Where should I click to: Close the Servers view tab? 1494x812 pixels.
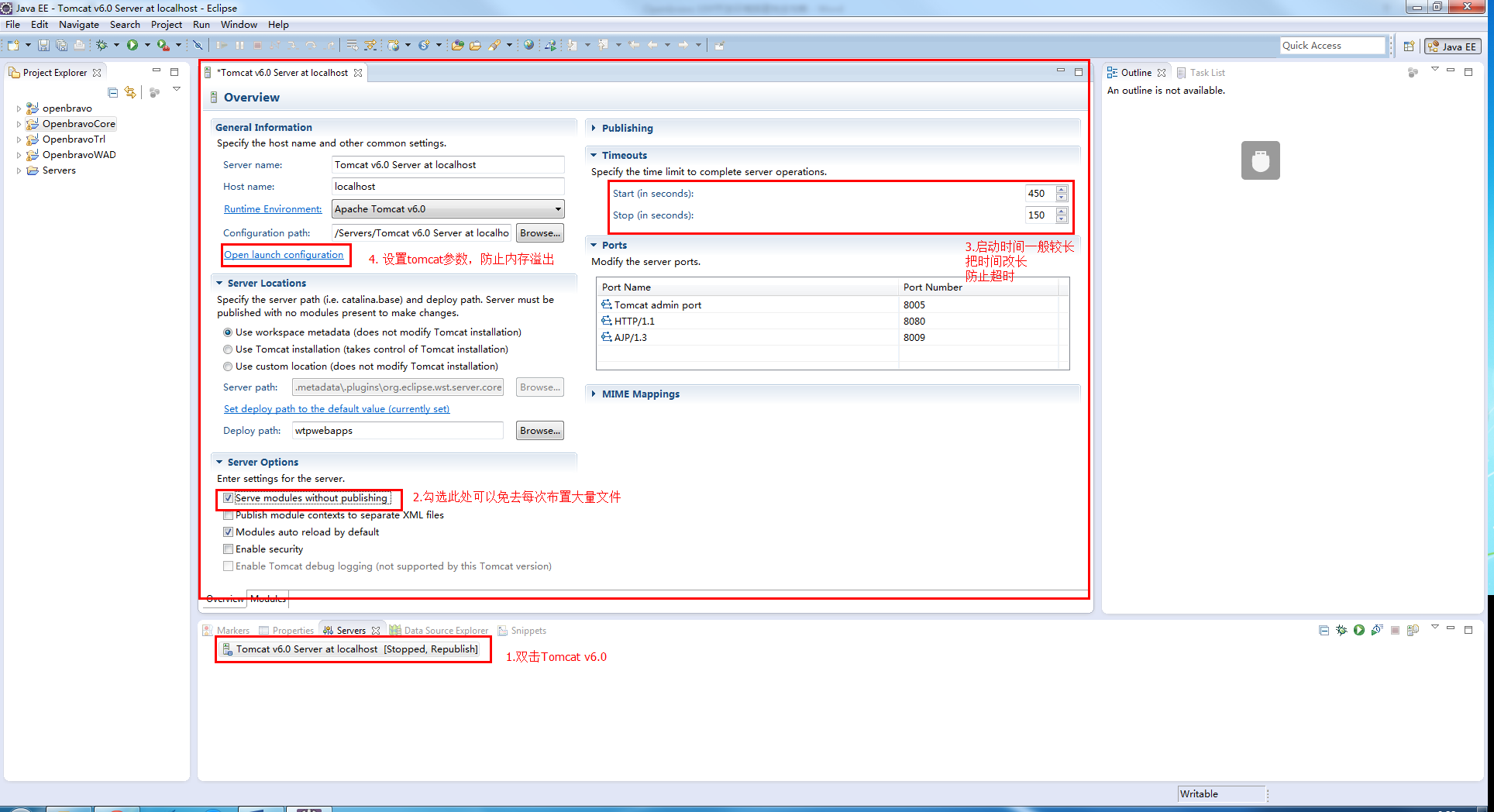coord(376,631)
